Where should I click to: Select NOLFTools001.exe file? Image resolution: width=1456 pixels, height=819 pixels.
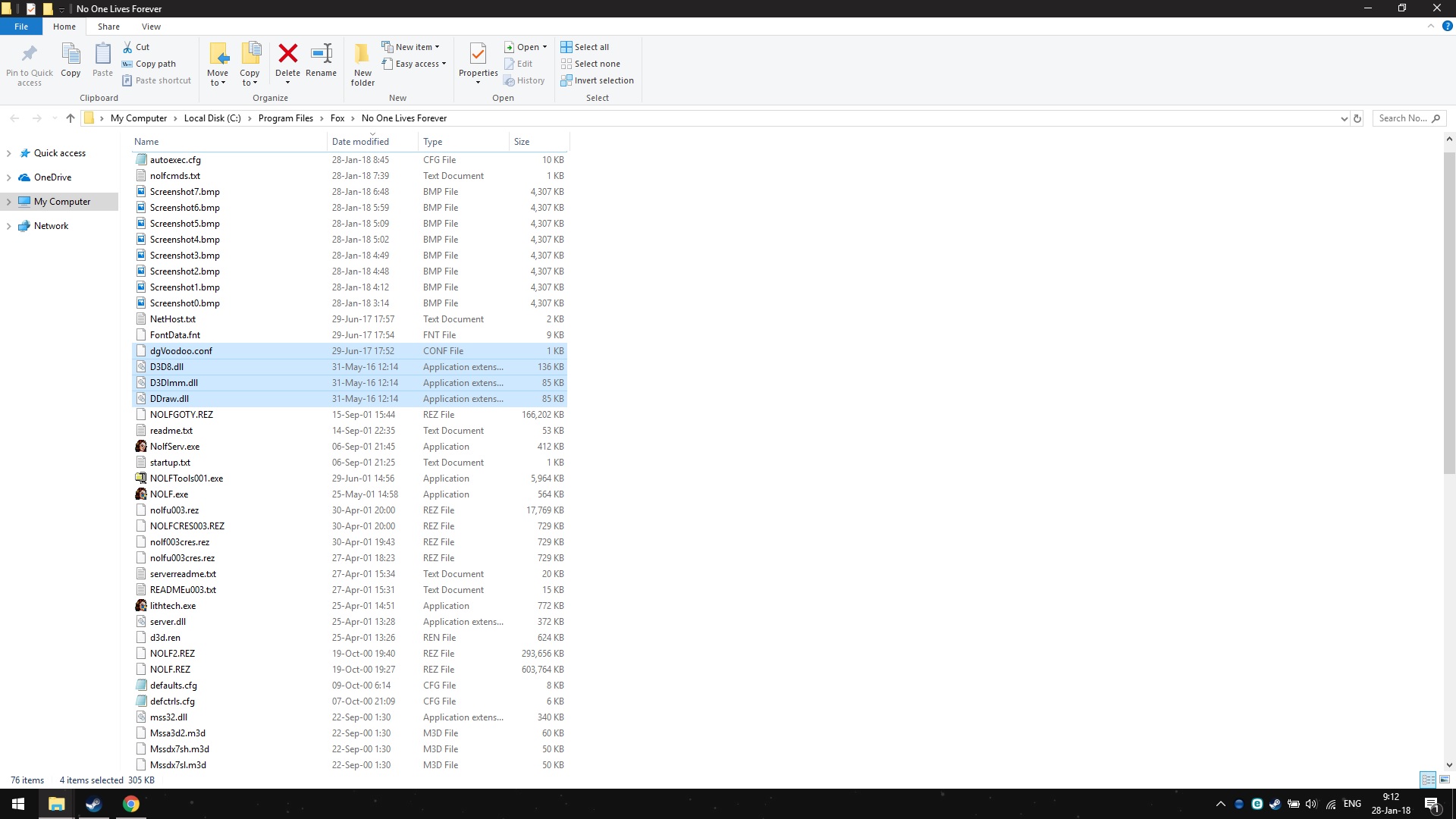point(350,479)
